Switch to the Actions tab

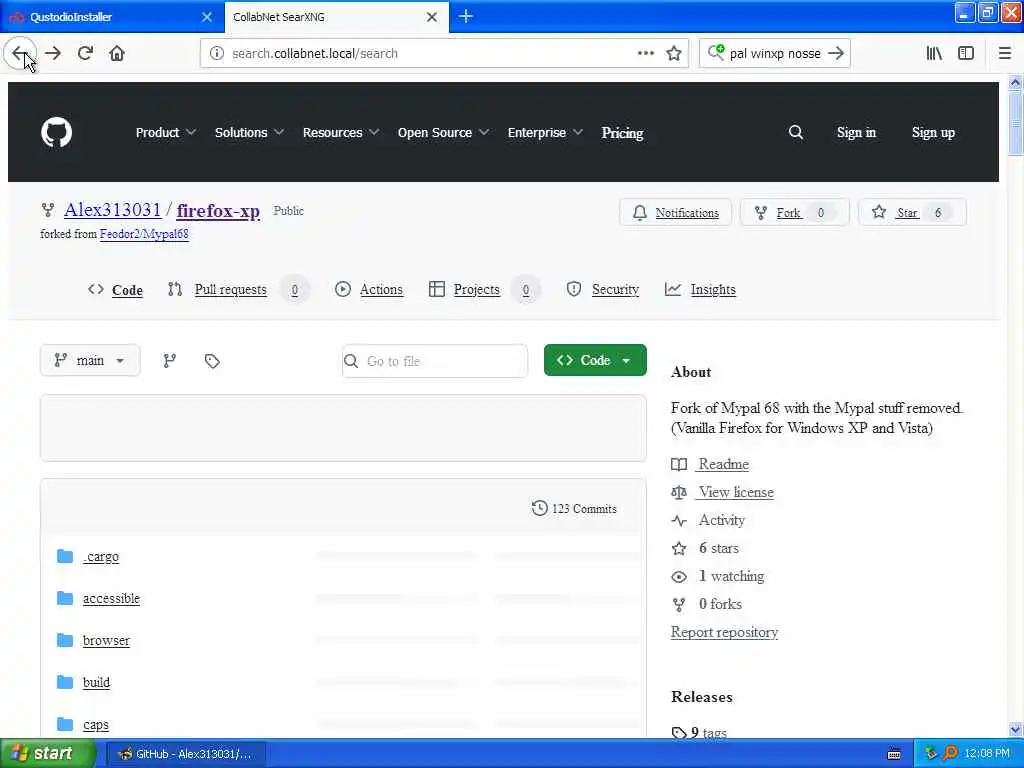click(x=369, y=289)
